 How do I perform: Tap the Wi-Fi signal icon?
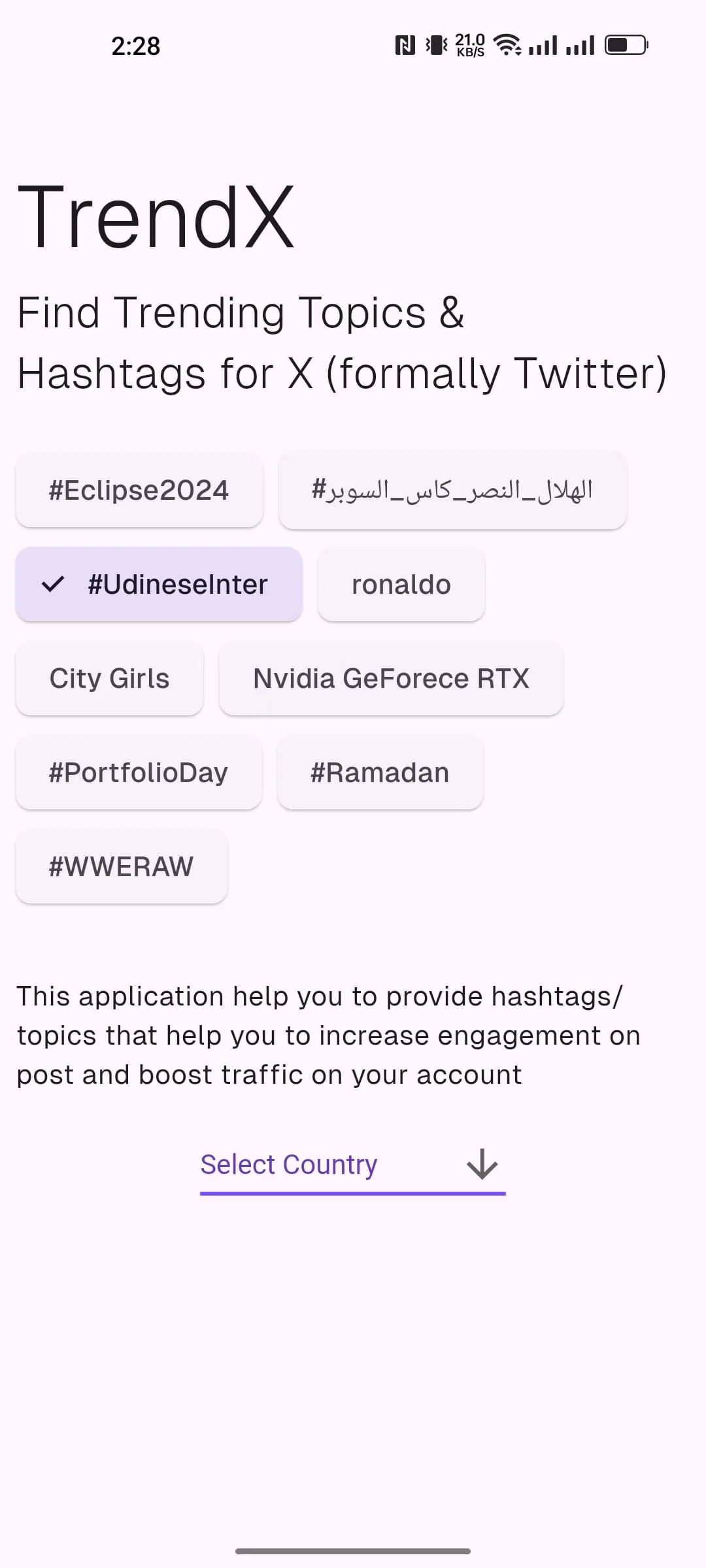tap(507, 45)
